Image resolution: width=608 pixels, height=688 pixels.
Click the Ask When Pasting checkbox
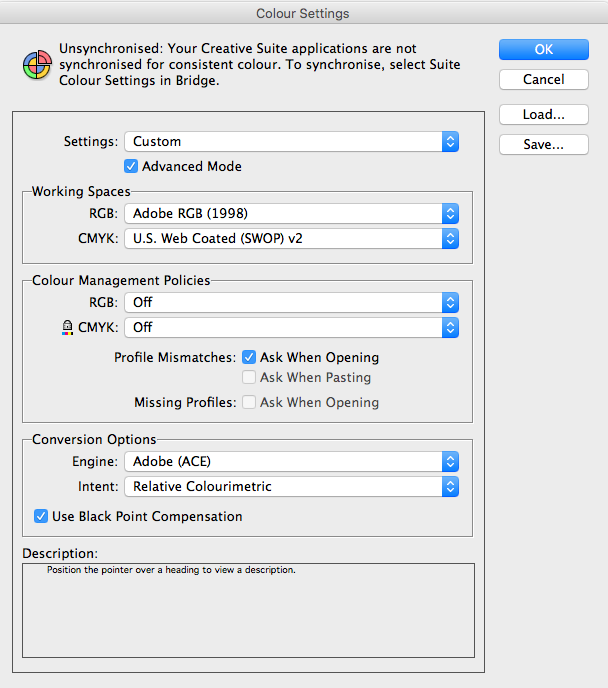pos(249,378)
